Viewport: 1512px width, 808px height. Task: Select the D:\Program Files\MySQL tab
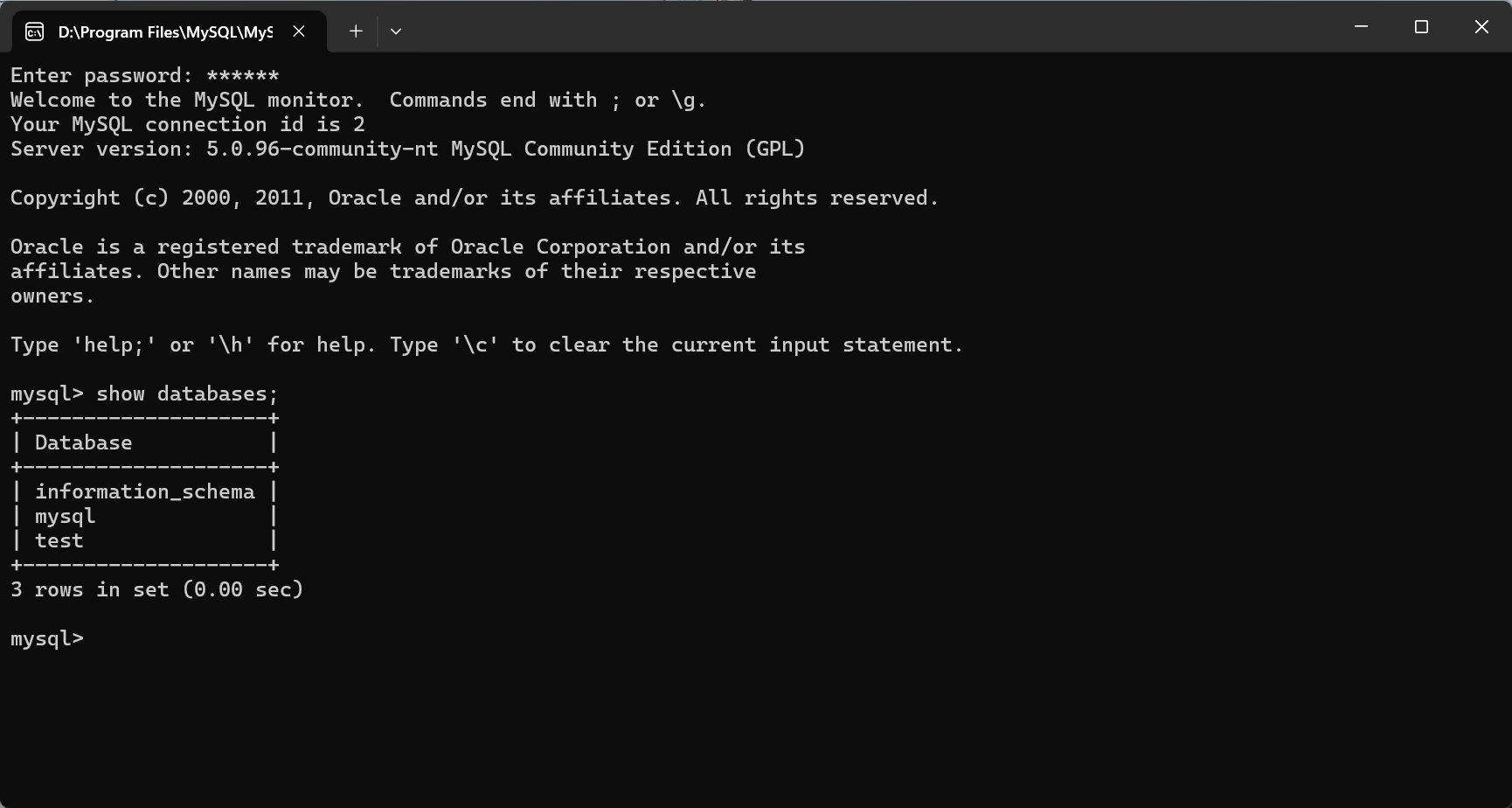[x=165, y=32]
